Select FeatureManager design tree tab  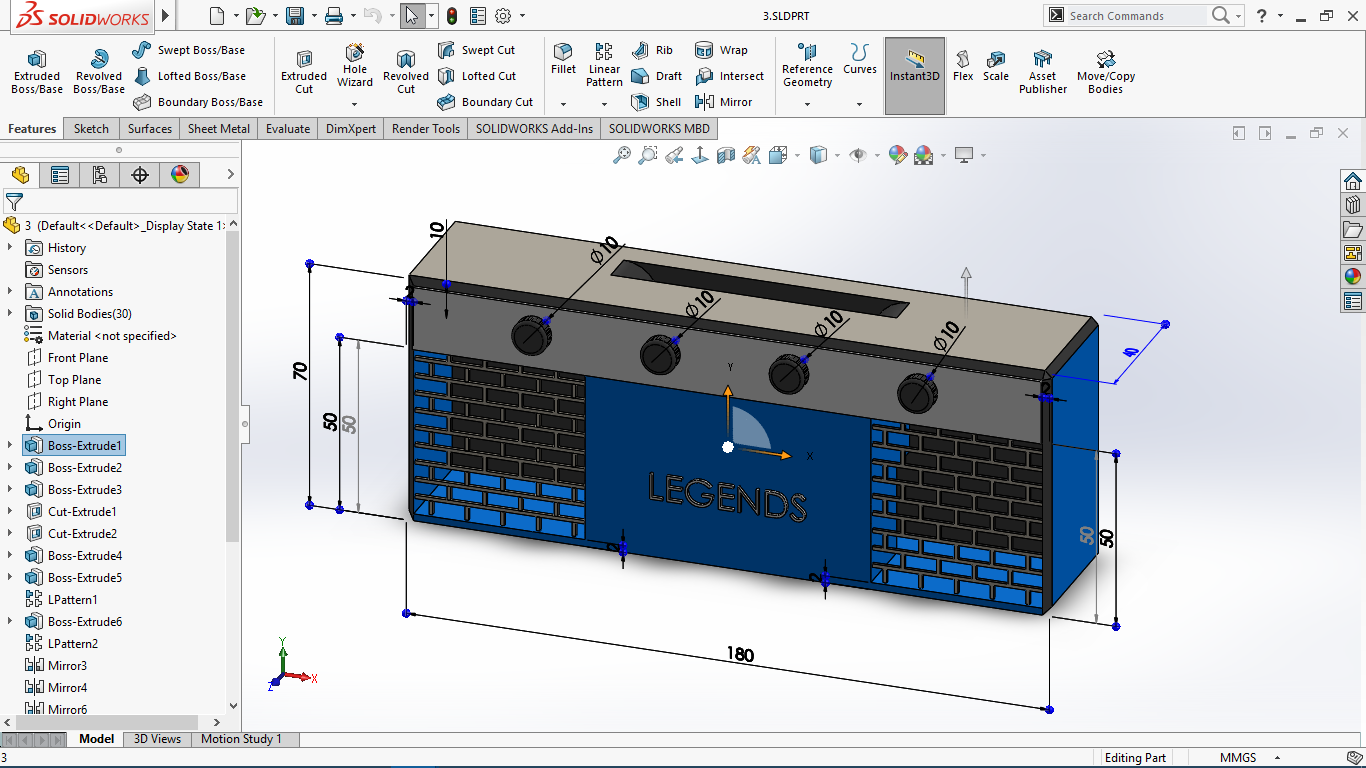tap(20, 175)
